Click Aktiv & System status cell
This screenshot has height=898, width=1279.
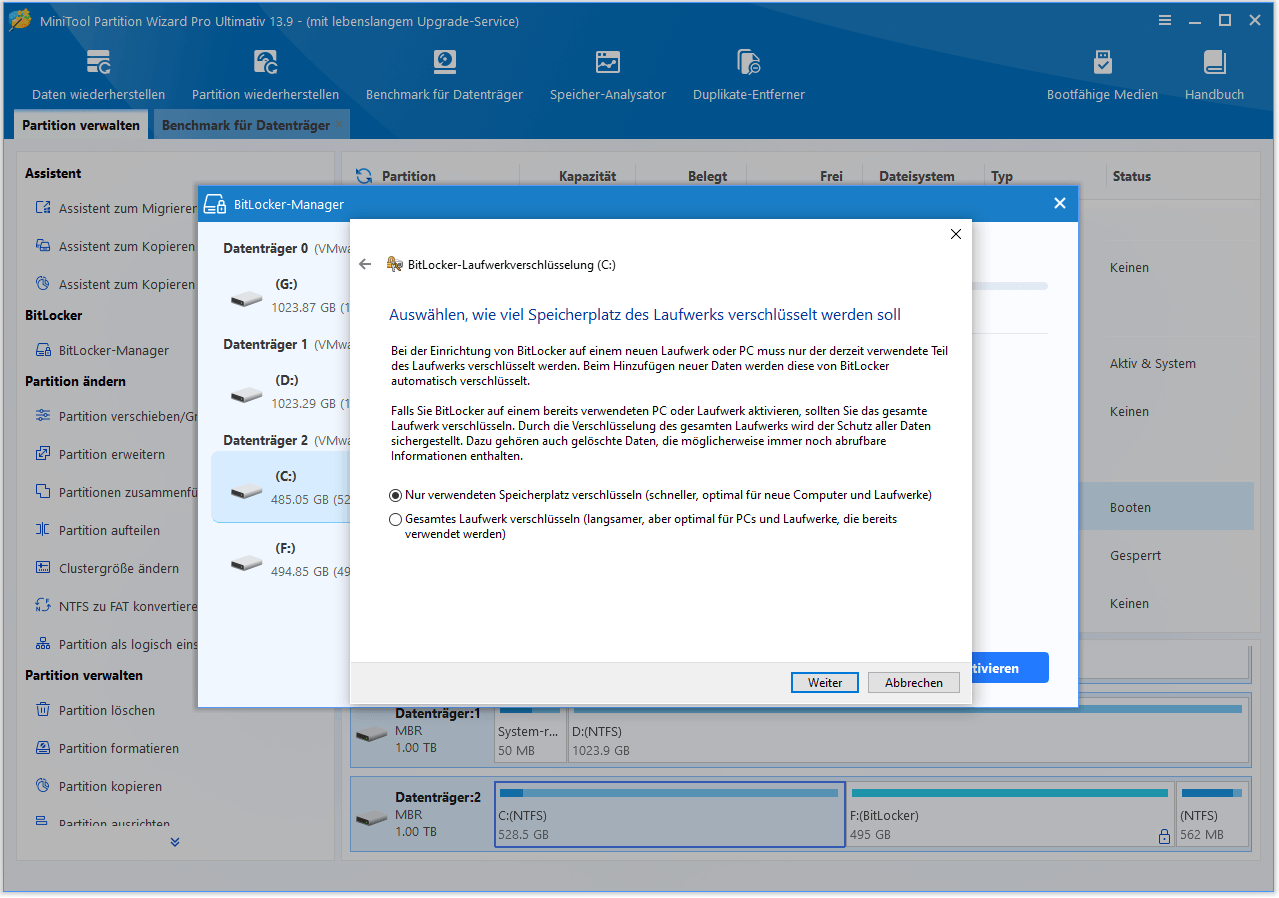(1152, 364)
